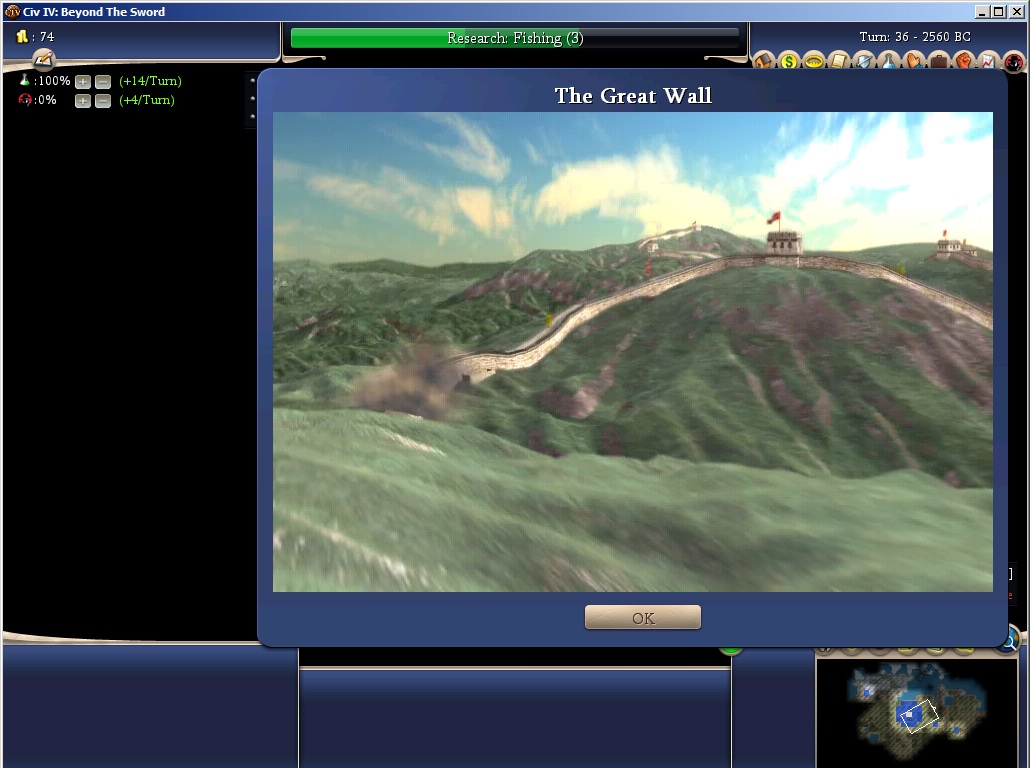Open the Victory Conditions fist icon
1030x768 pixels.
(x=964, y=62)
